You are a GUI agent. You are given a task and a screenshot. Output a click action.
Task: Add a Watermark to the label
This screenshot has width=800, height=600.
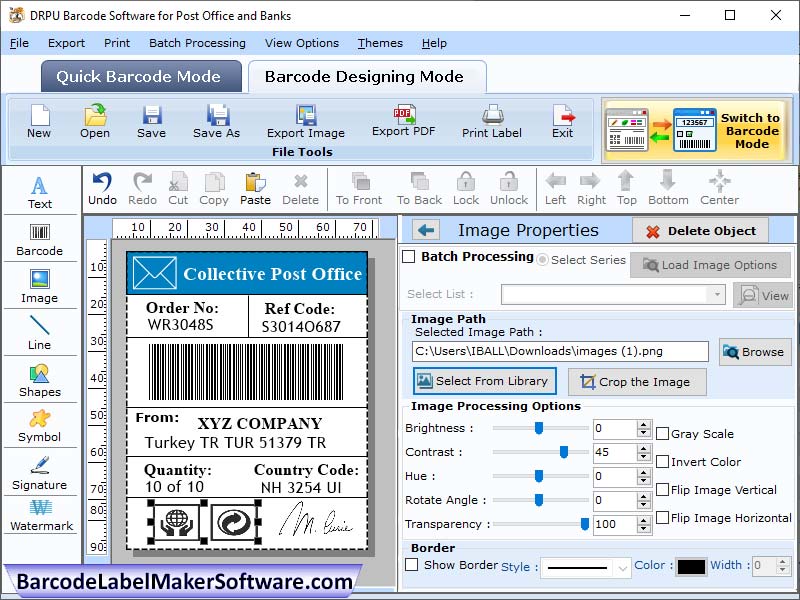click(40, 518)
